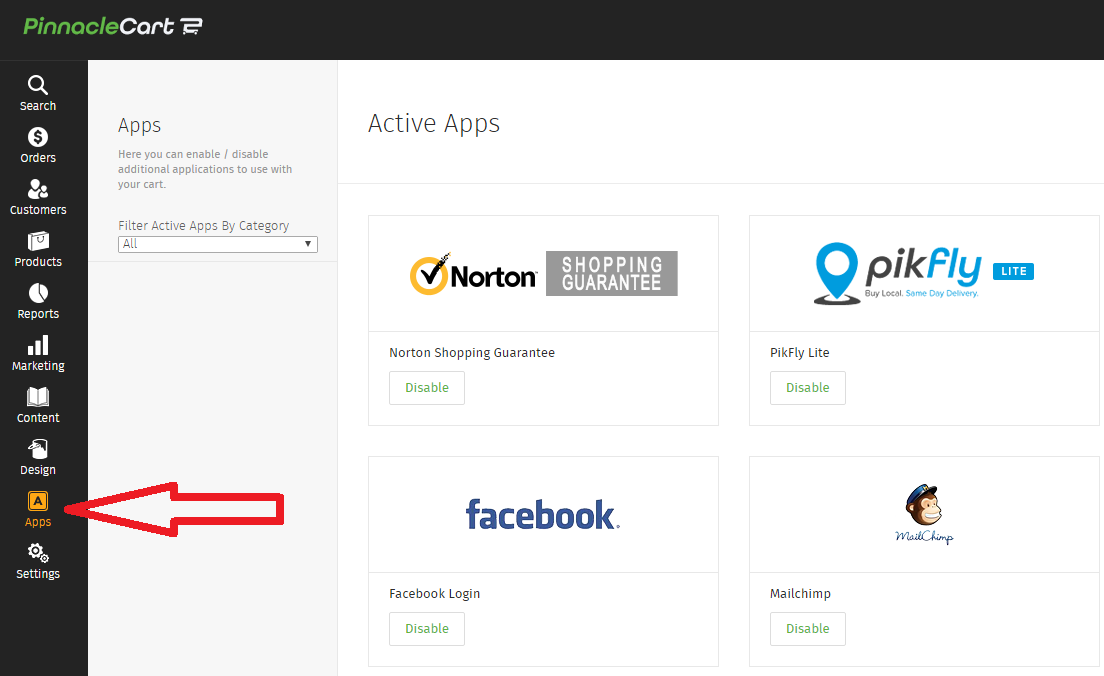The width and height of the screenshot is (1104, 676).
Task: Open Products box icon in sidebar
Action: (x=37, y=241)
